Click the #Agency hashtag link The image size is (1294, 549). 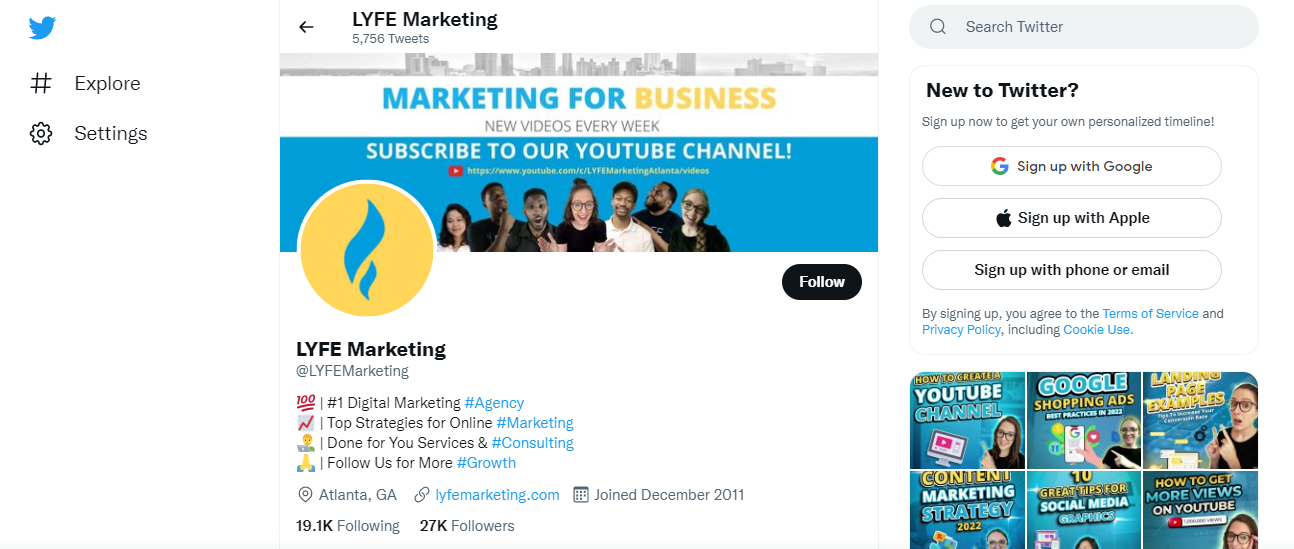[494, 403]
